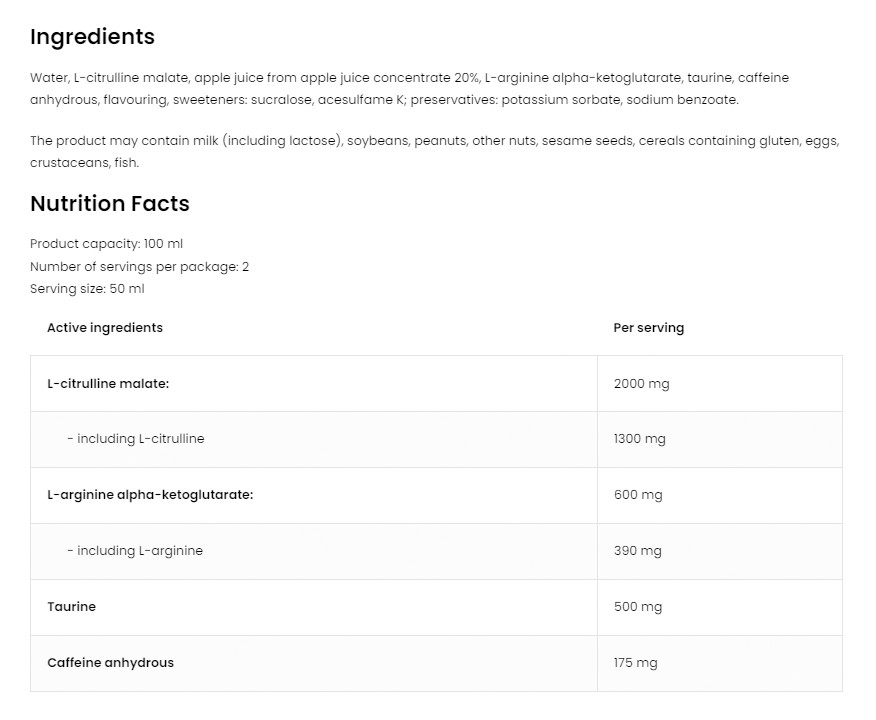
Task: Click the Nutrition Facts heading
Action: [109, 204]
